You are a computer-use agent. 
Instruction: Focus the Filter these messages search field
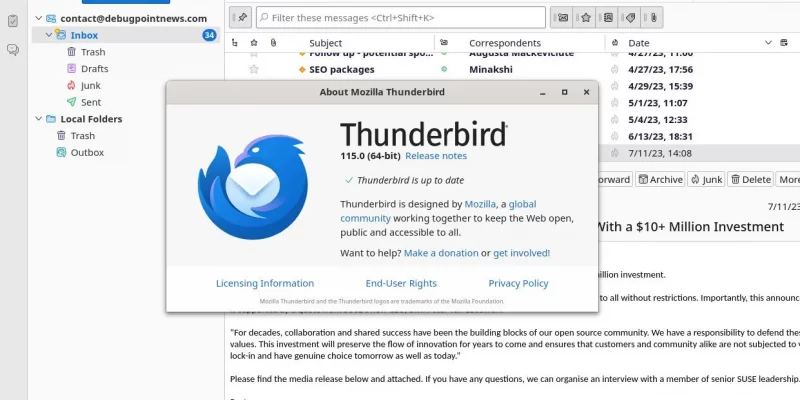coord(401,18)
